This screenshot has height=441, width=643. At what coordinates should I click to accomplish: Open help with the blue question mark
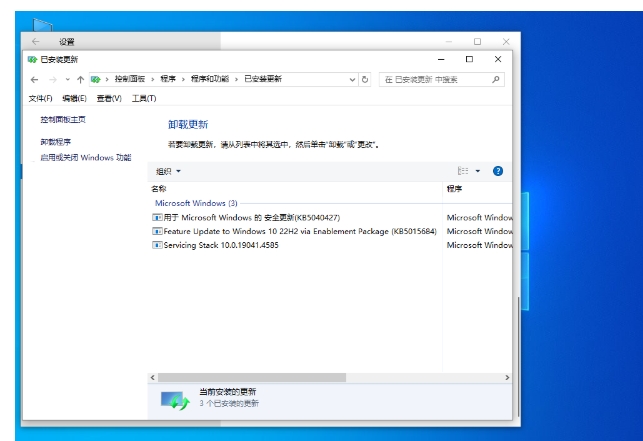coord(498,171)
